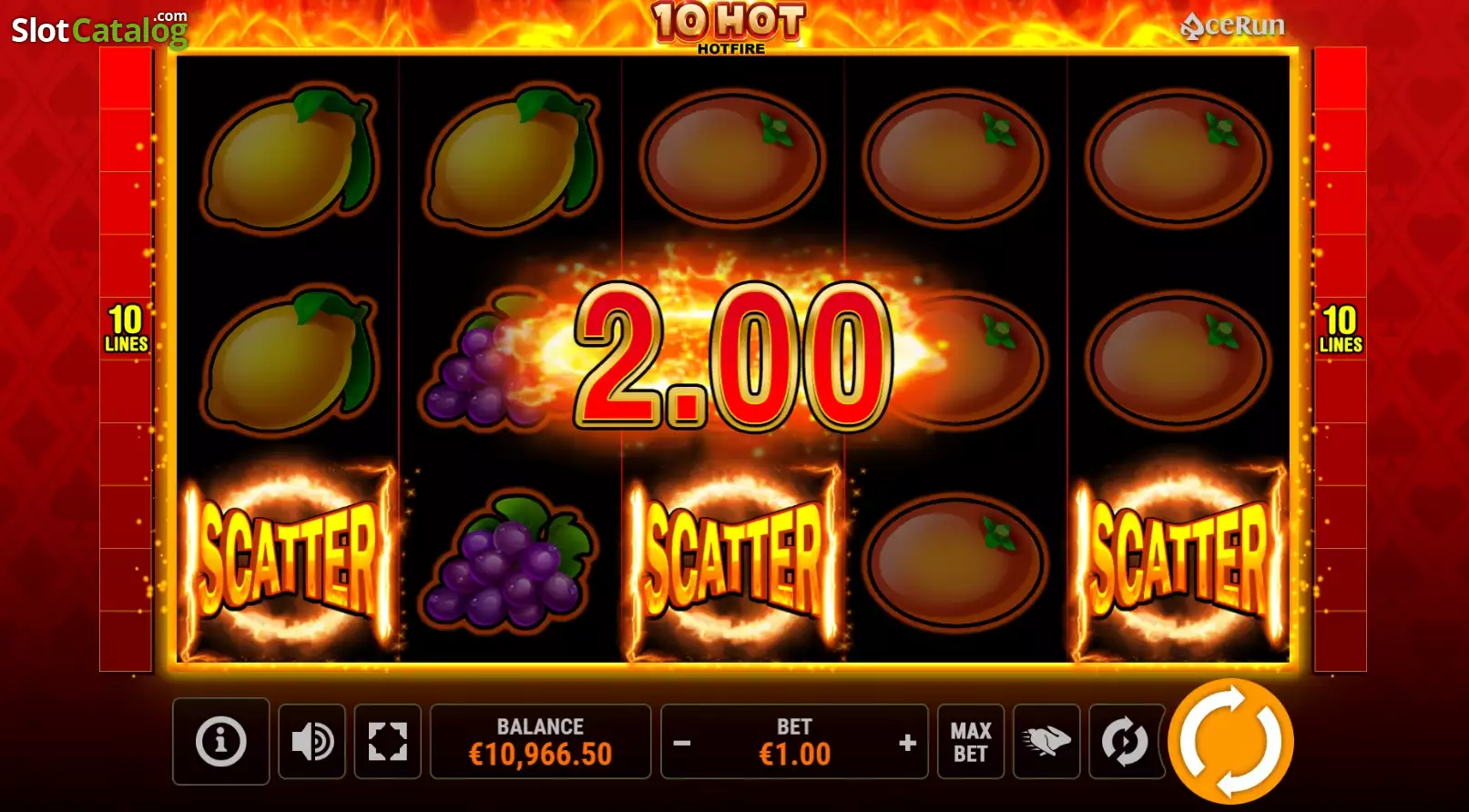
Task: Open the game info button
Action: click(220, 741)
